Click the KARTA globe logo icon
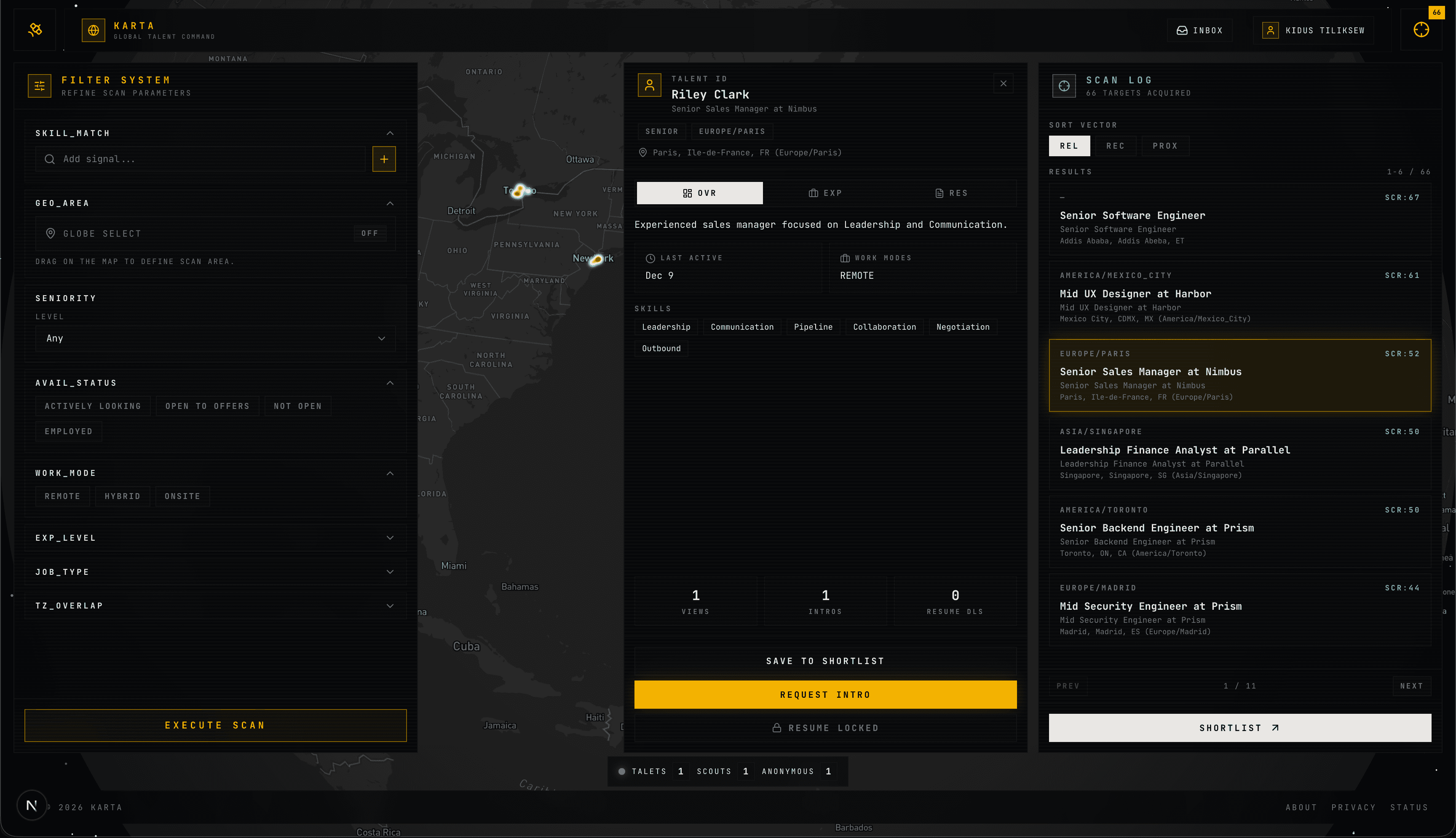This screenshot has width=1456, height=838. (x=93, y=30)
